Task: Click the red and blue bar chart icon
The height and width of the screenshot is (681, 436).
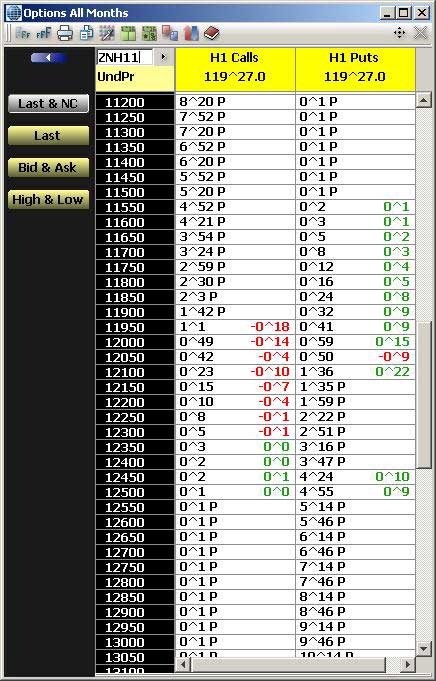Action: [191, 33]
